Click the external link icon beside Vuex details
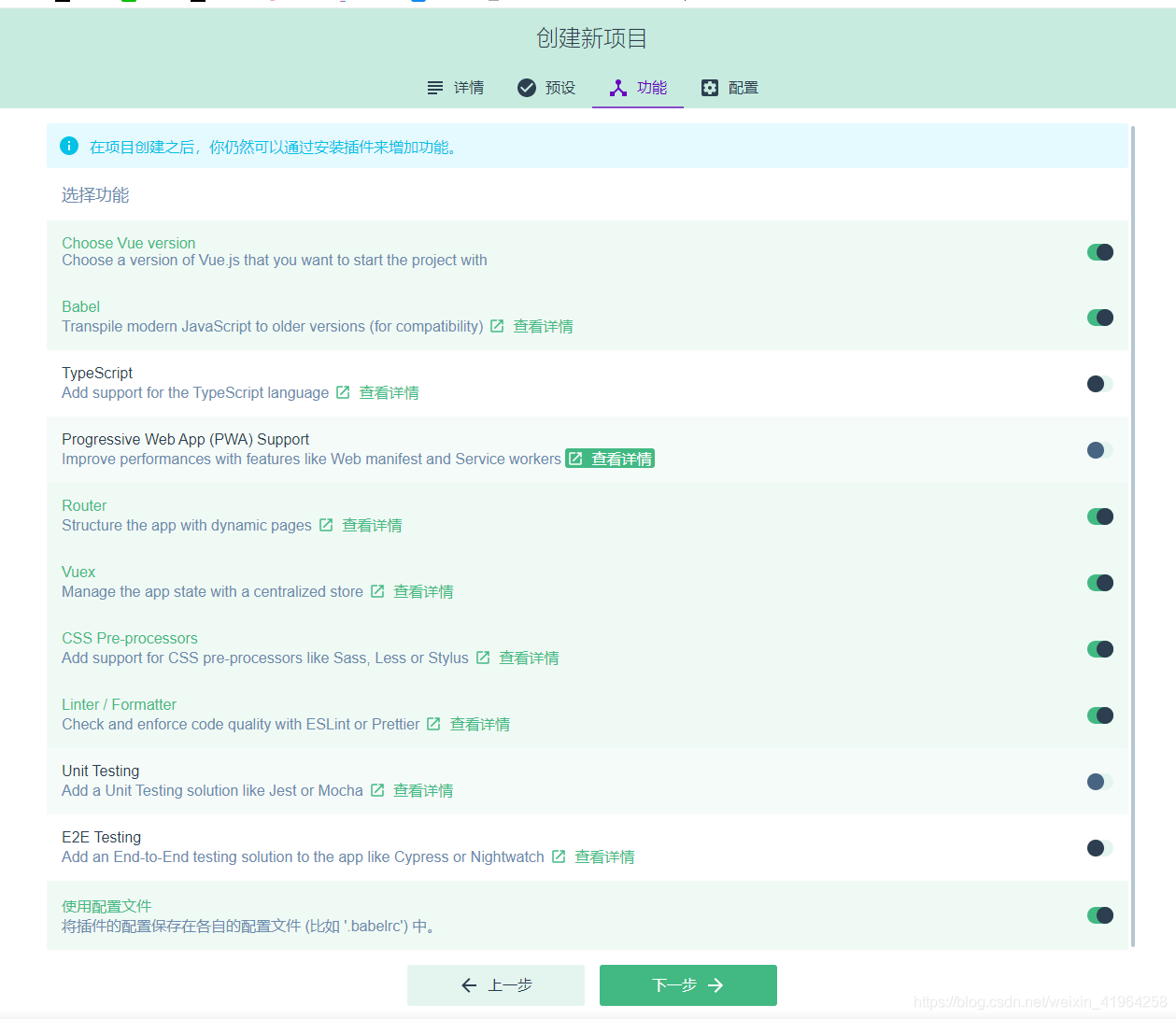The width and height of the screenshot is (1176, 1019). pos(376,591)
